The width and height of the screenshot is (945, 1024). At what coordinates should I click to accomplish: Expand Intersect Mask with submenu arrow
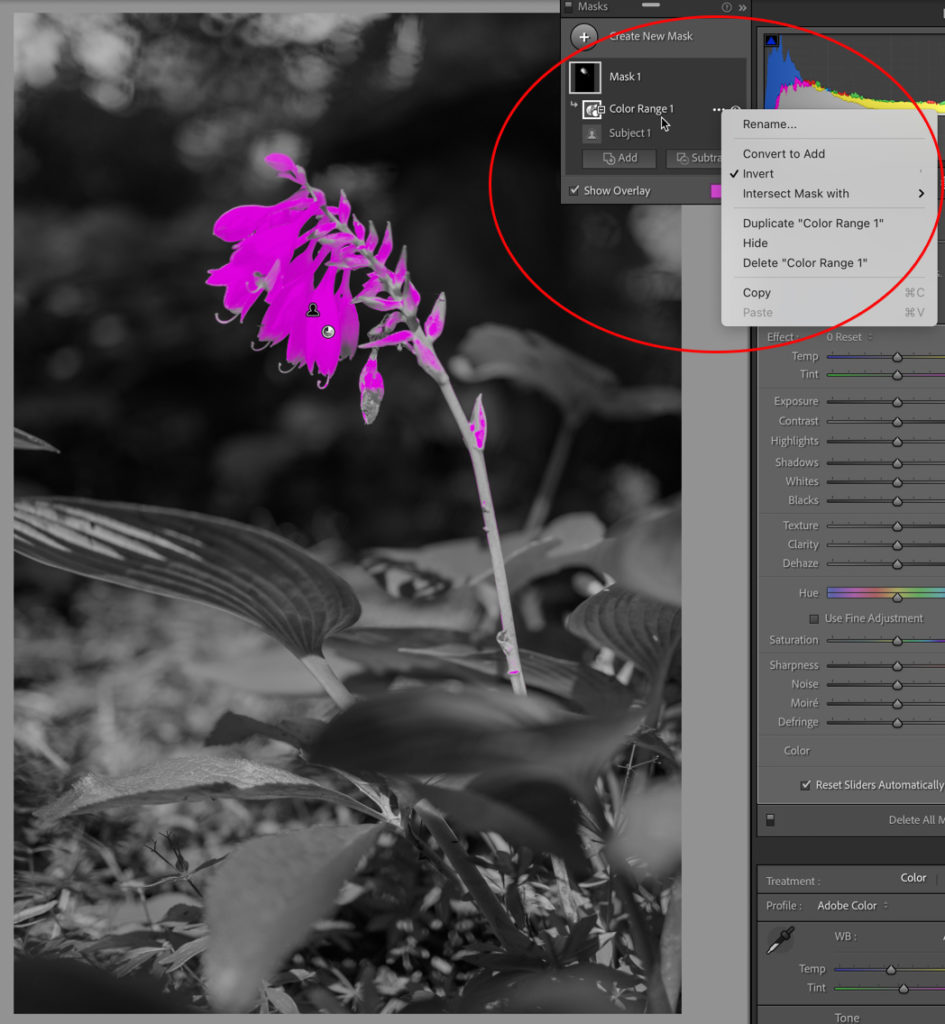pos(921,193)
